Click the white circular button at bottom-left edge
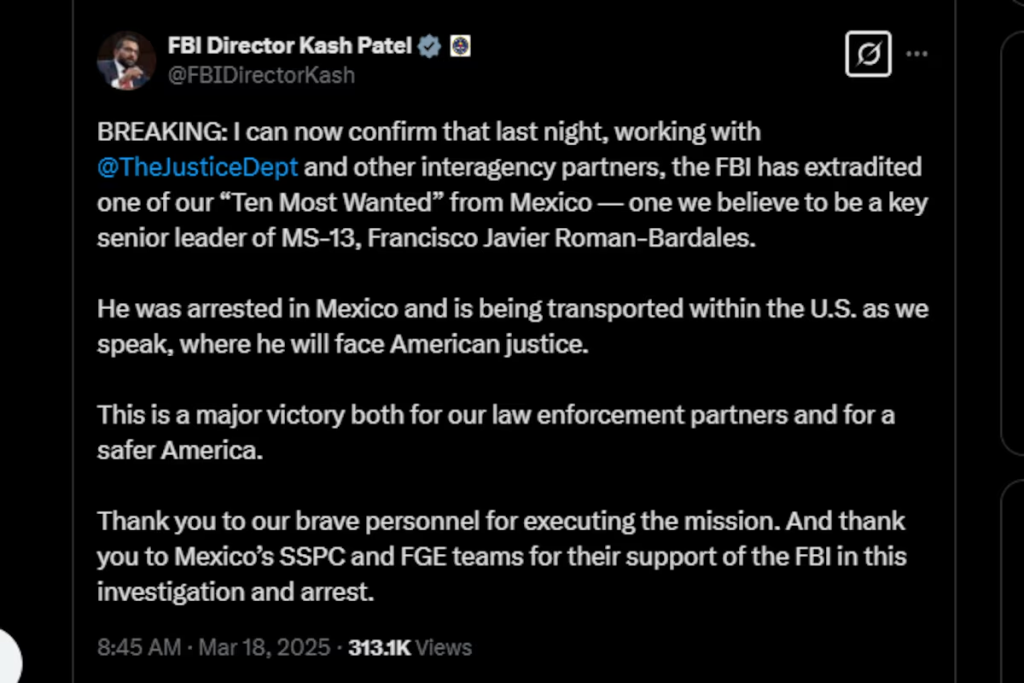Image resolution: width=1024 pixels, height=683 pixels. coord(10,658)
